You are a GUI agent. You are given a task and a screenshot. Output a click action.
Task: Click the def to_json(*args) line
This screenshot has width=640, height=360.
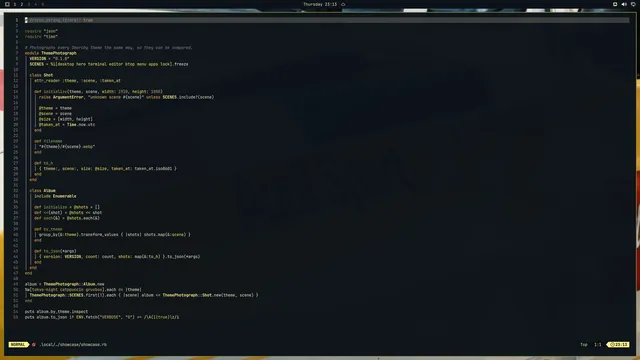[x=55, y=251]
